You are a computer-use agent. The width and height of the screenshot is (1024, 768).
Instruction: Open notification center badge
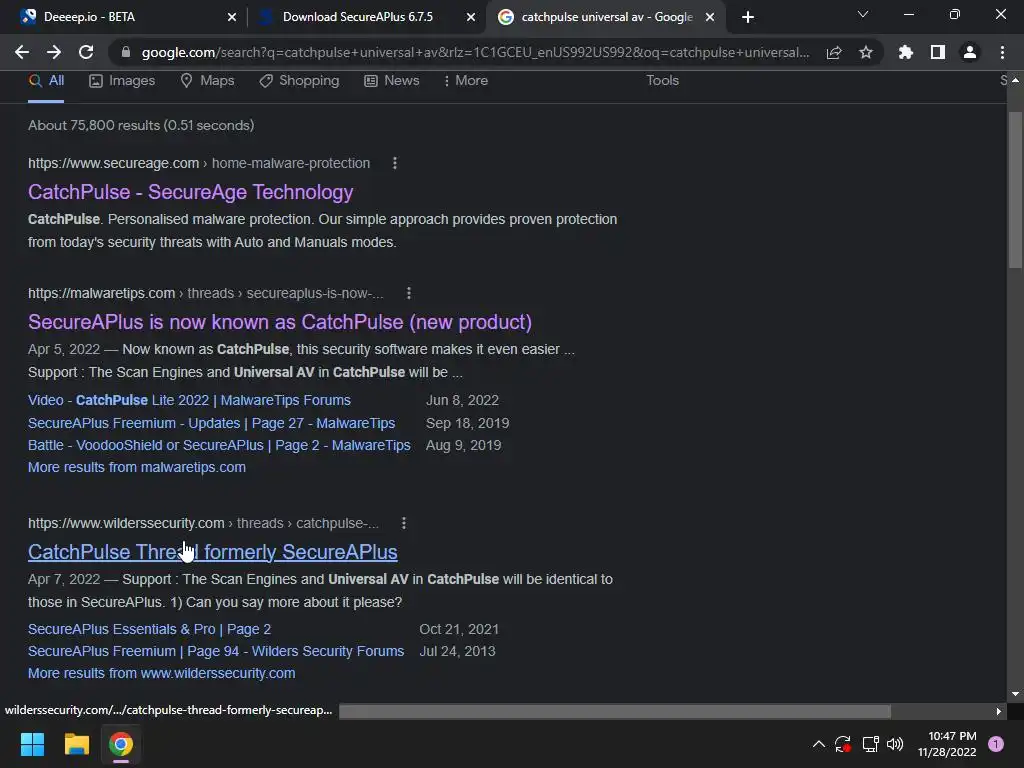click(x=996, y=744)
